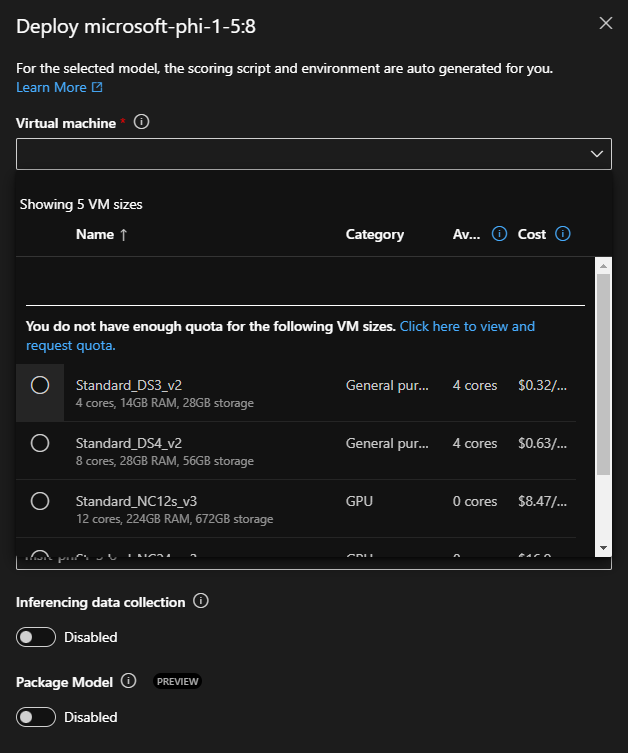
Task: Click the Standard_DS3_v2 name text
Action: (x=129, y=385)
